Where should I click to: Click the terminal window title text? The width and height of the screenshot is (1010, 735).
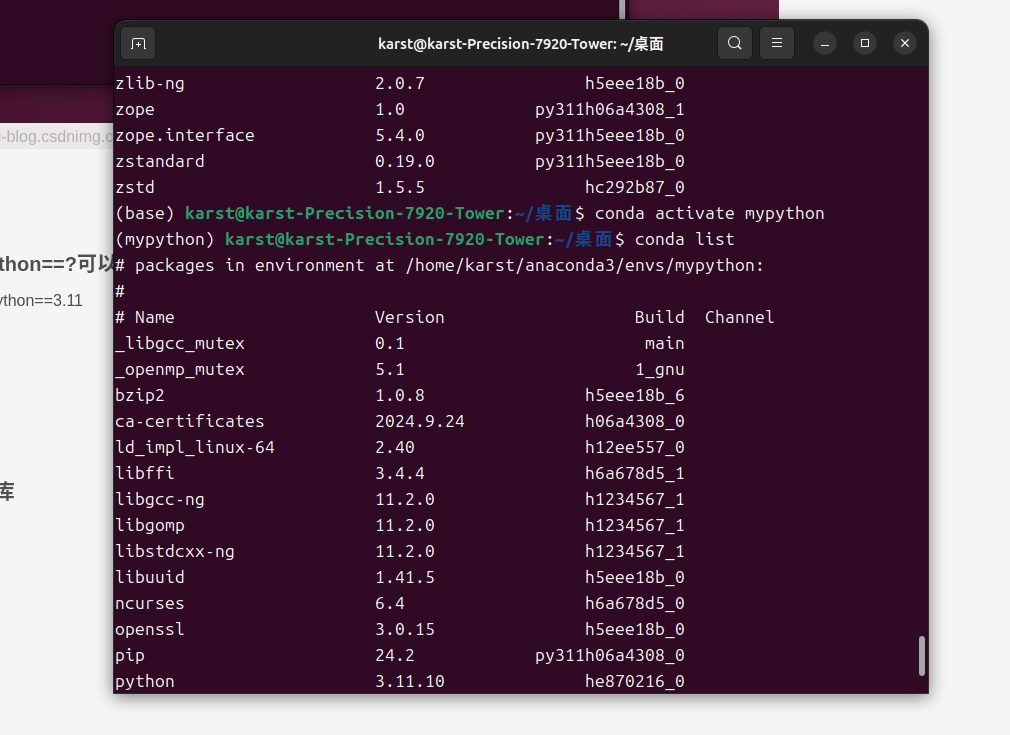click(x=520, y=44)
